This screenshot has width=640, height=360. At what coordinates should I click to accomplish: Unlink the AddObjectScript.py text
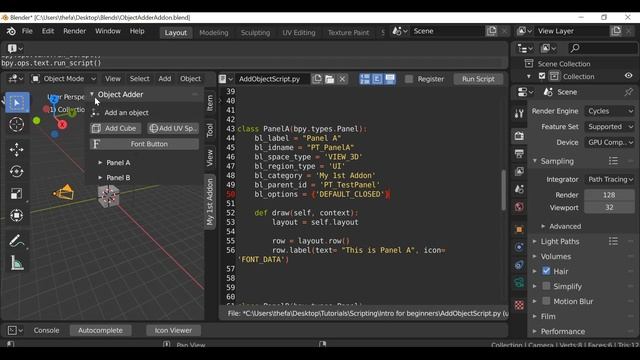(342, 79)
